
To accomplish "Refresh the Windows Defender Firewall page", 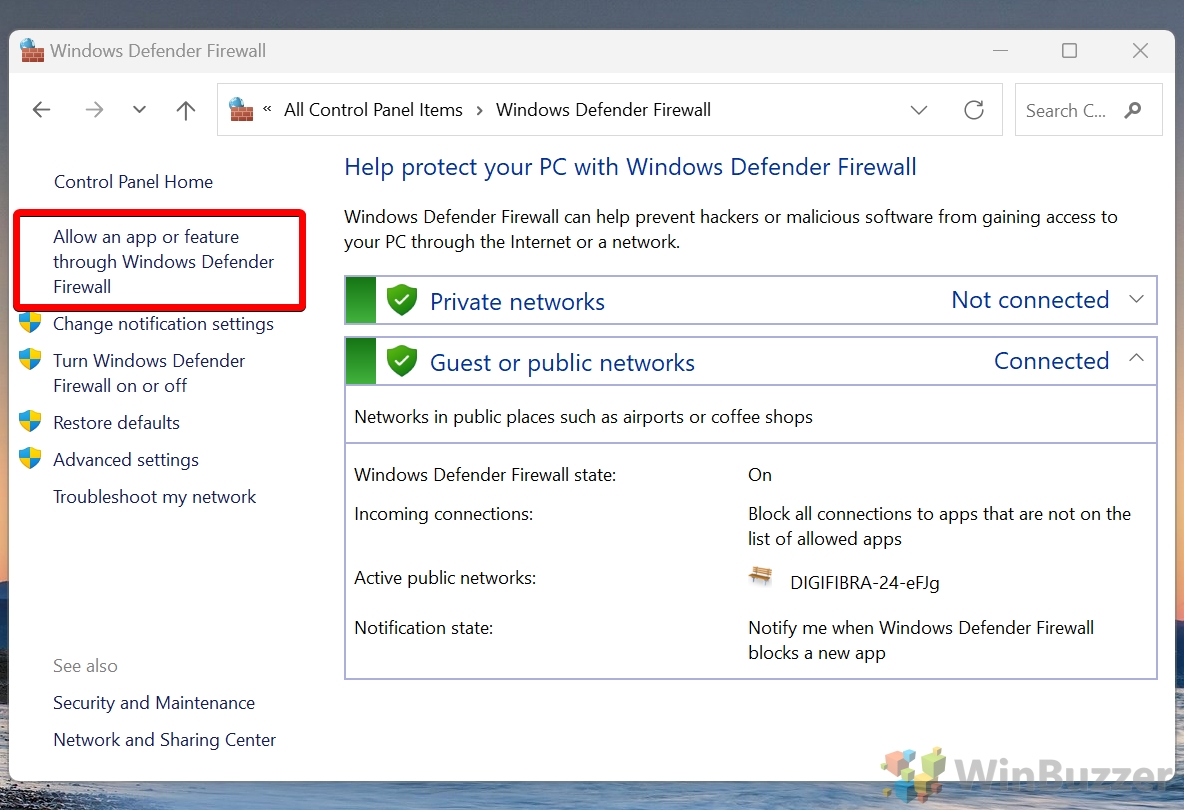I will pos(974,110).
